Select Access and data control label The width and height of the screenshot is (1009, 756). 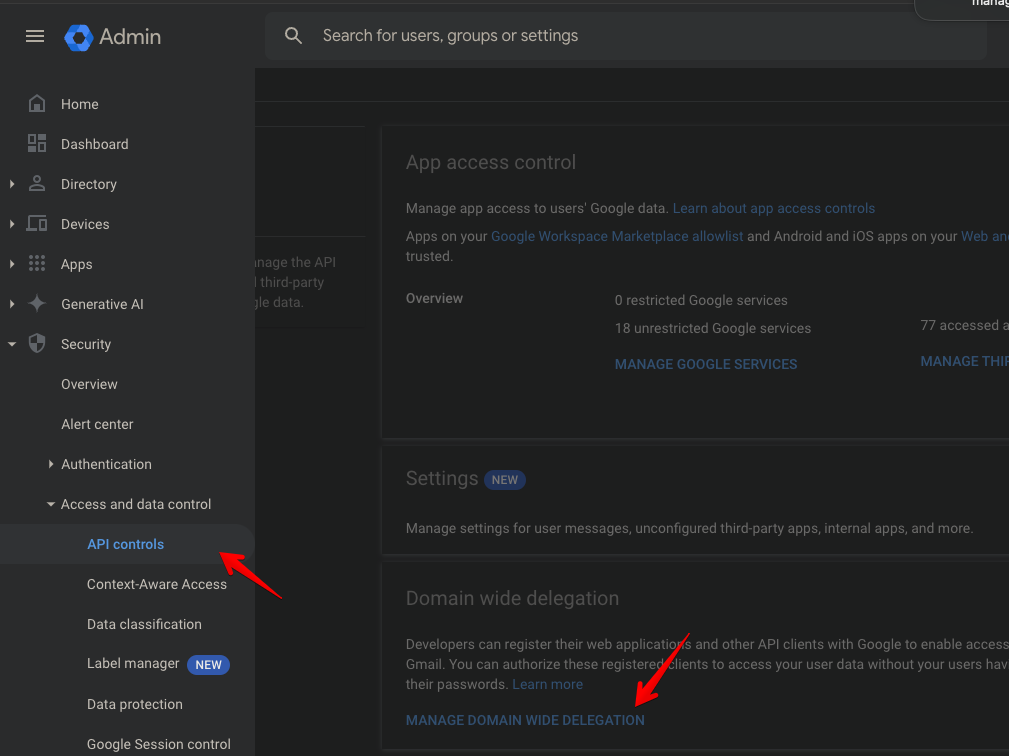tap(136, 504)
